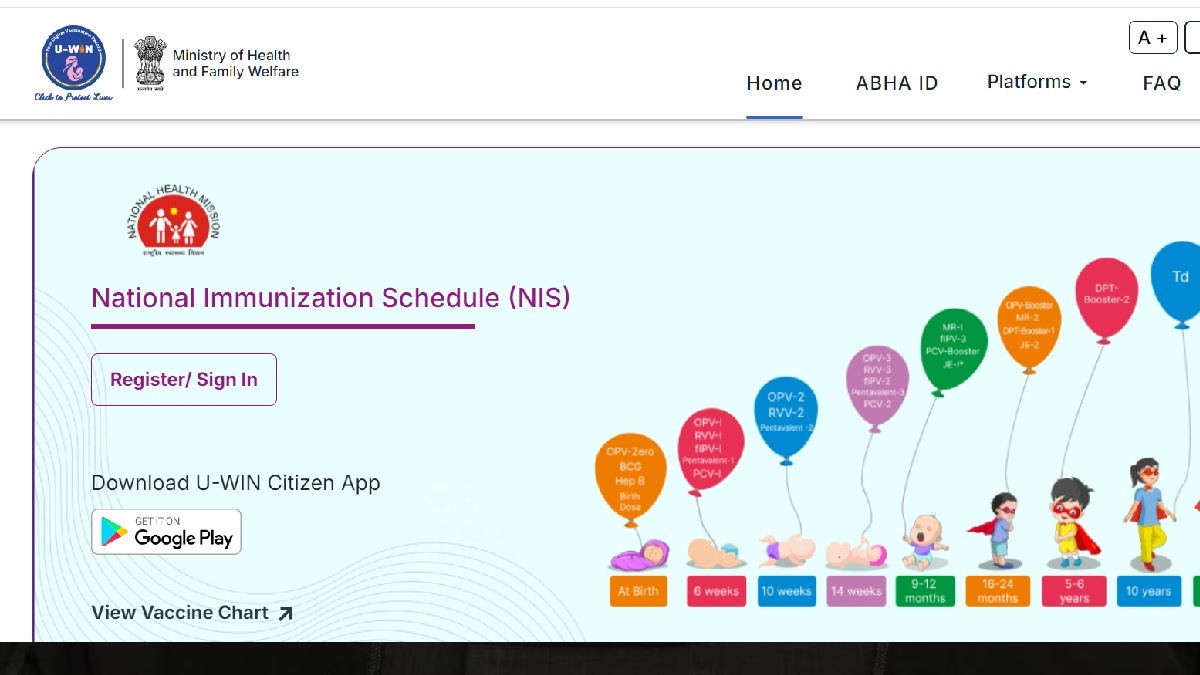Click the At Birth age label
The image size is (1200, 675).
coord(638,591)
